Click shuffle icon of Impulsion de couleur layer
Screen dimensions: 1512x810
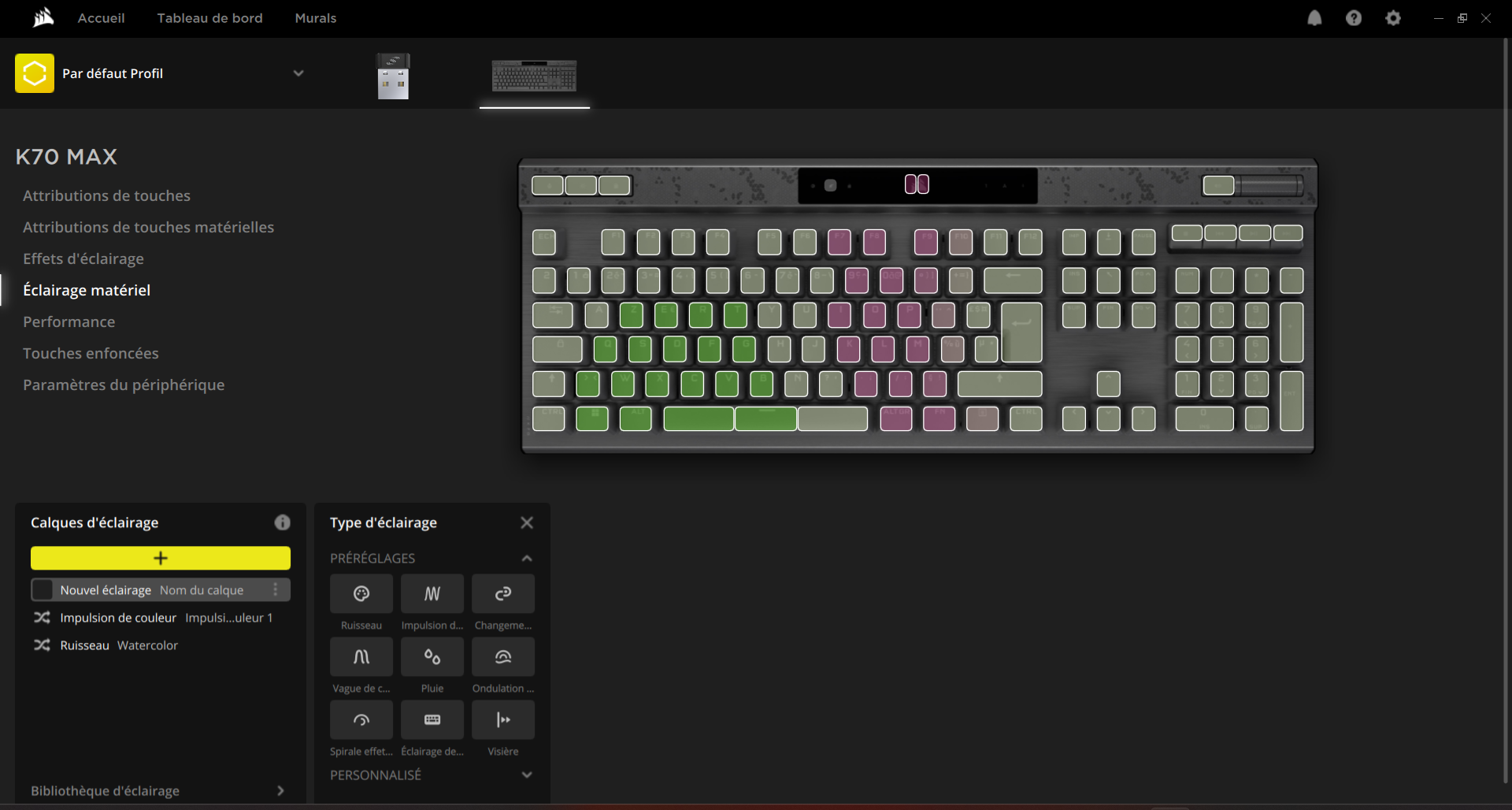pyautogui.click(x=42, y=618)
